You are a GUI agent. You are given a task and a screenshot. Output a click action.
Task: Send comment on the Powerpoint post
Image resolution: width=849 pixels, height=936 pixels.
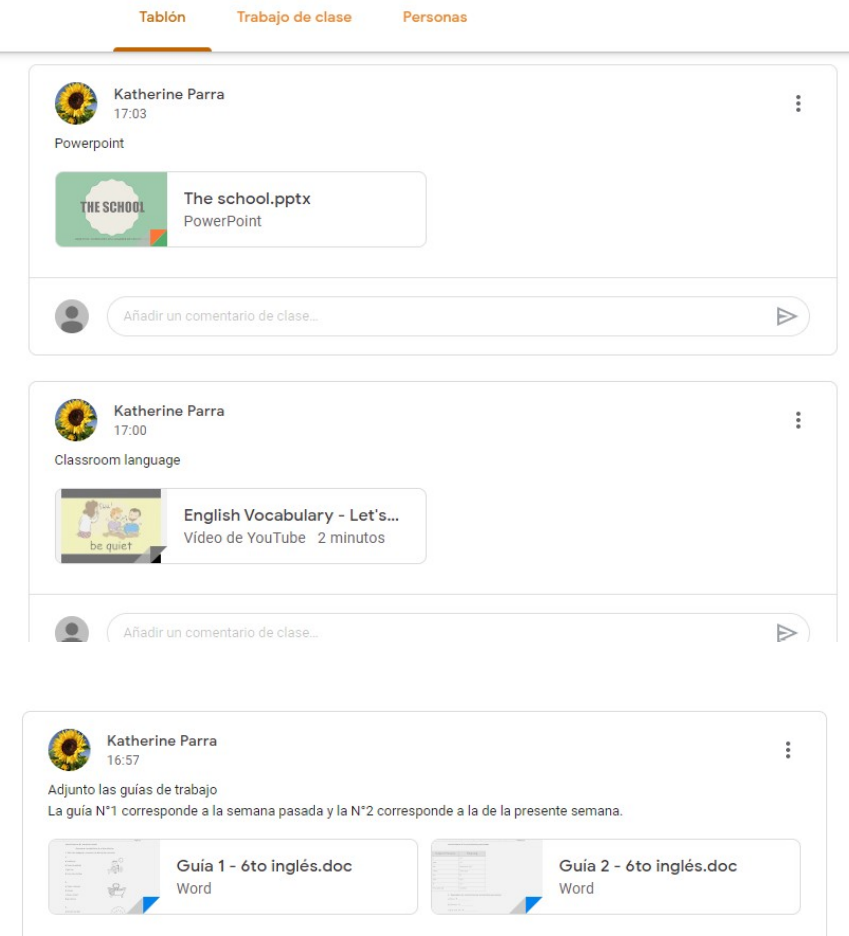tap(786, 316)
